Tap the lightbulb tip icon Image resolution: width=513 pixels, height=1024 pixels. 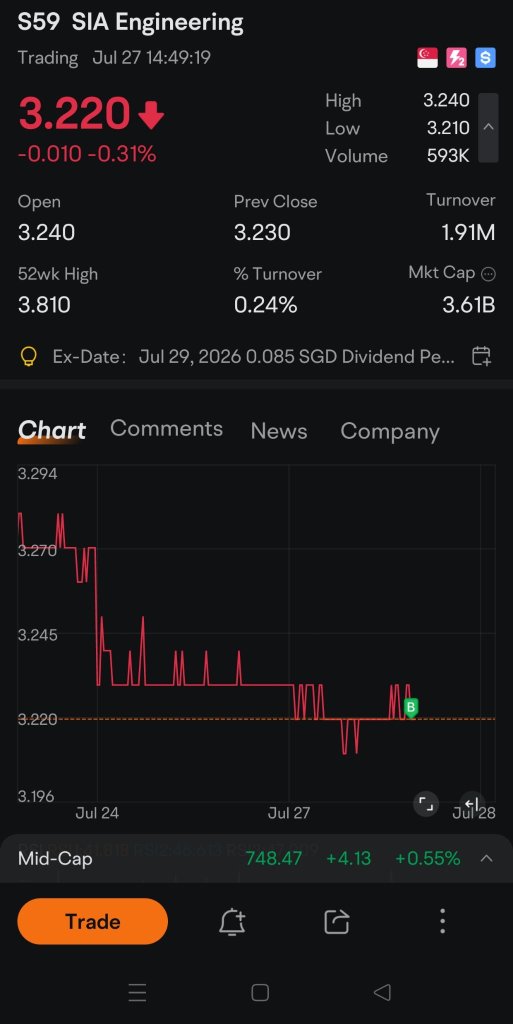(29, 357)
